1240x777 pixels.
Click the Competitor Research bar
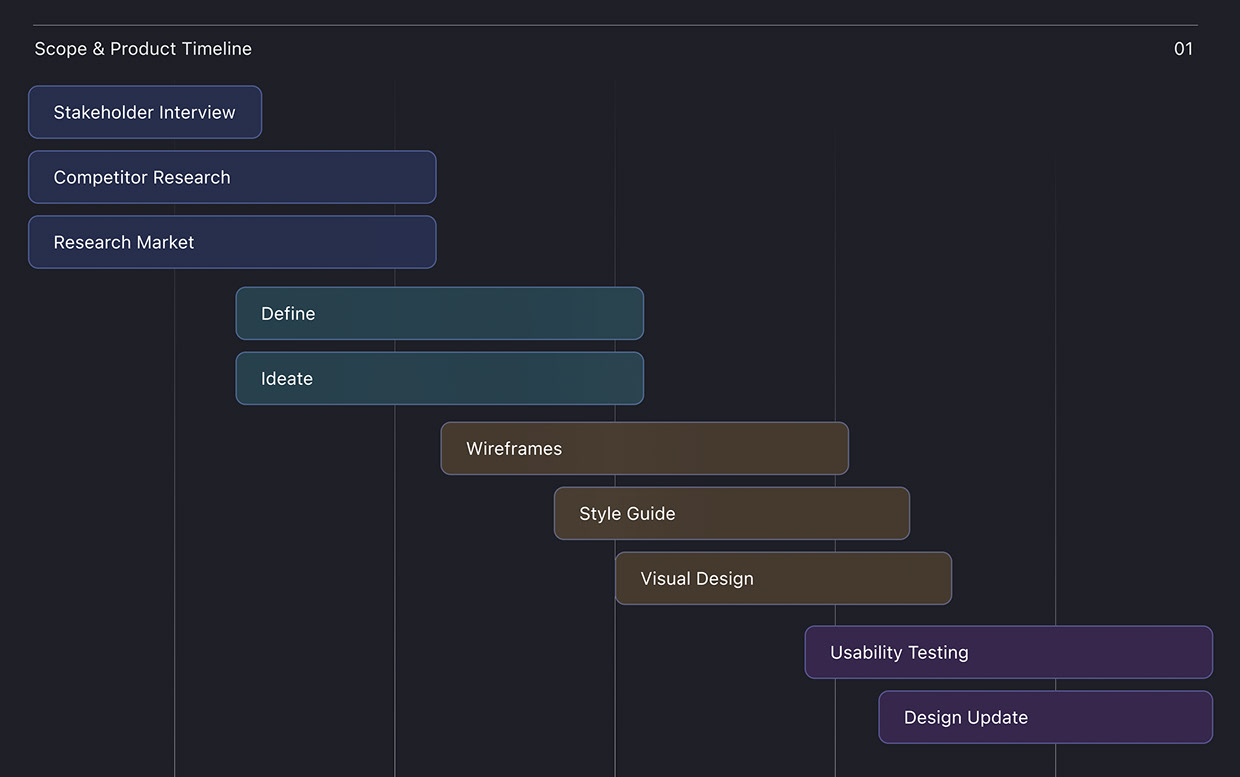[x=232, y=177]
